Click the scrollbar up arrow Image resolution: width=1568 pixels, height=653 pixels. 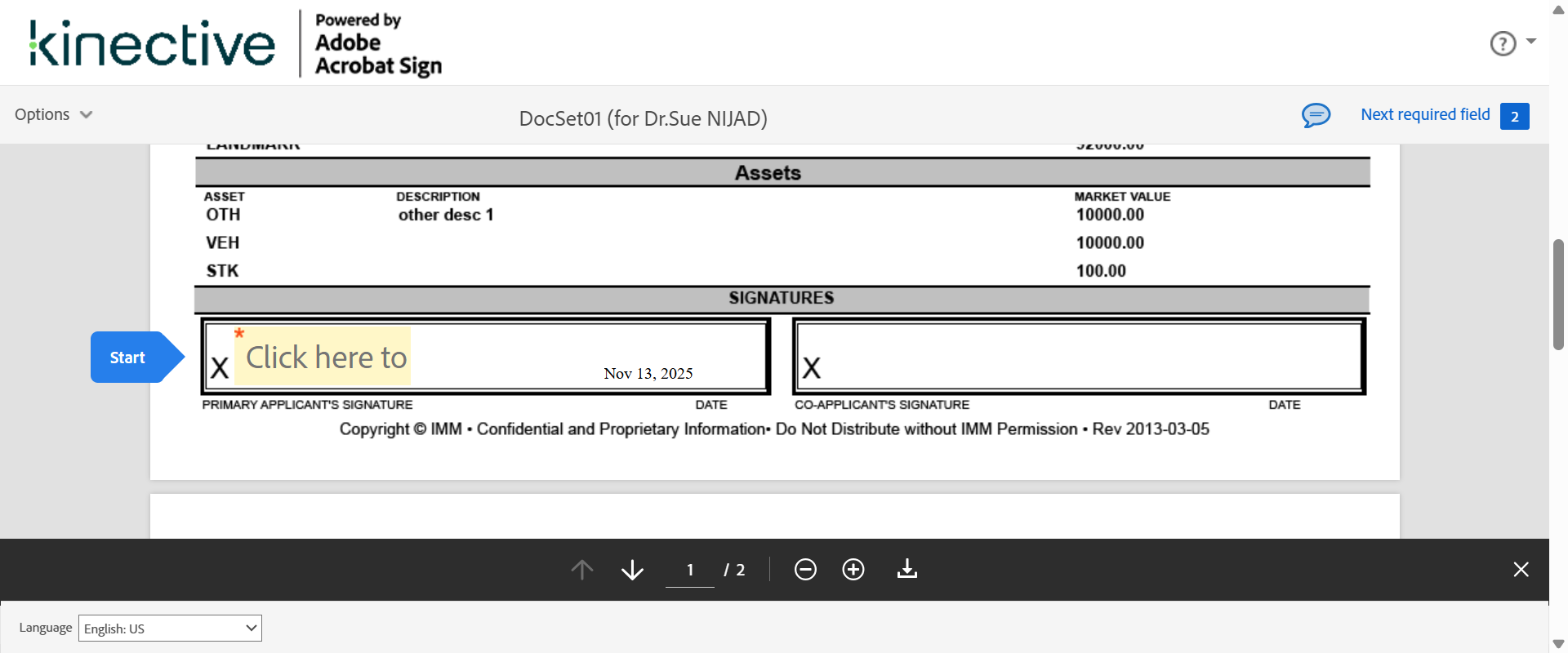1558,9
